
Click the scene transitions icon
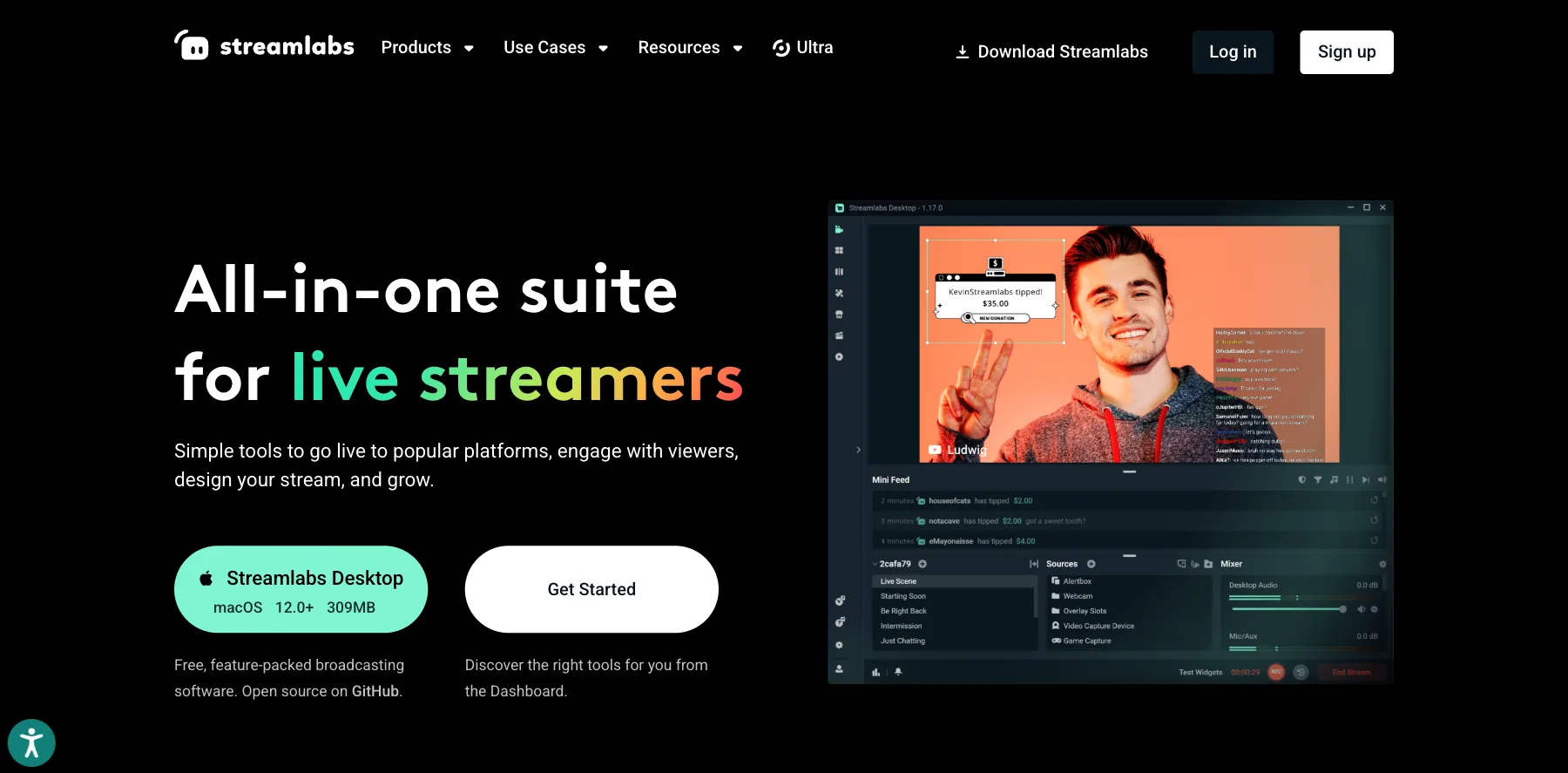click(1034, 564)
